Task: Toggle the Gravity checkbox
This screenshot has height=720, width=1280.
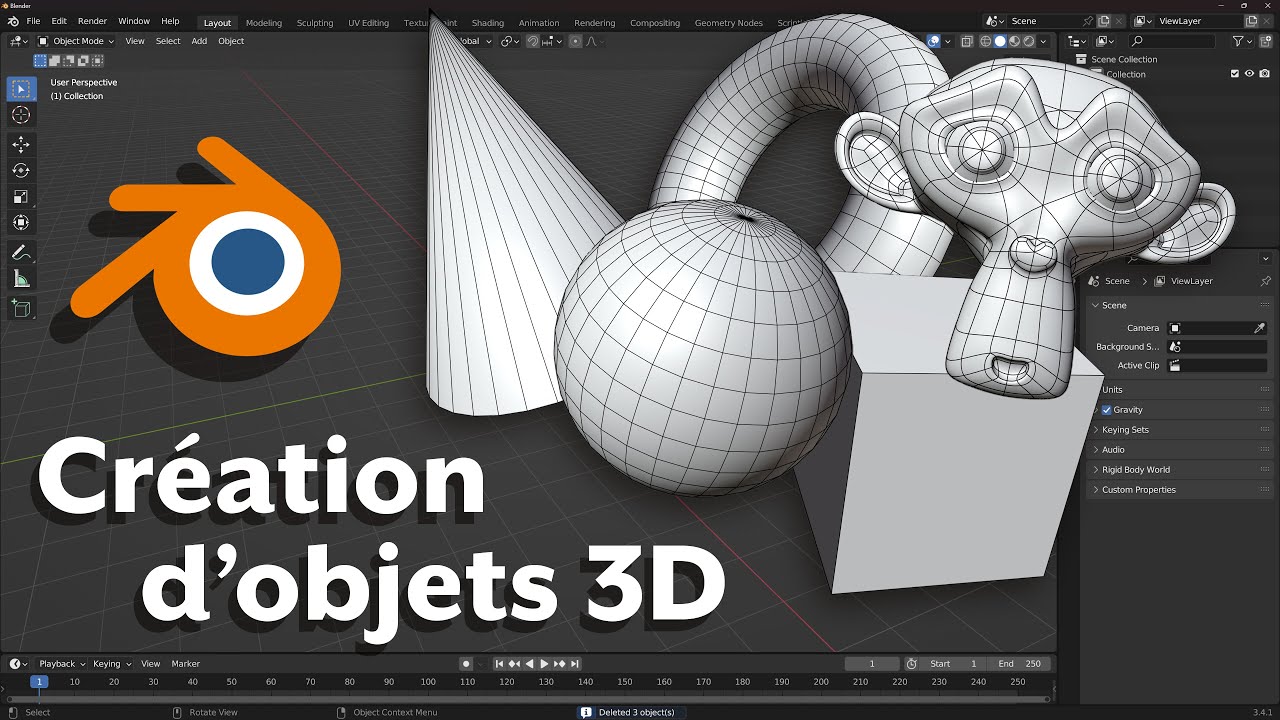Action: tap(1107, 410)
